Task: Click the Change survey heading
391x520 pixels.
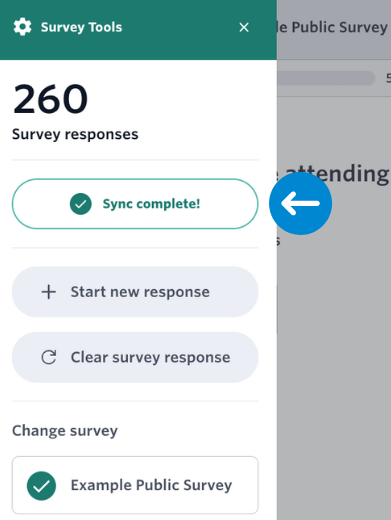Action: 65,431
